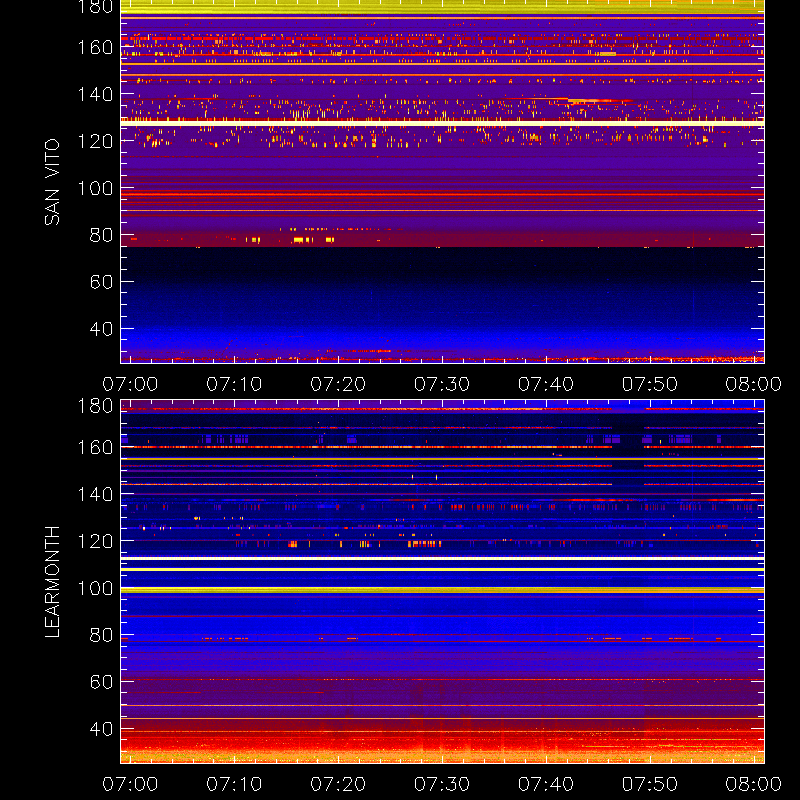Click Learmonth plot's 07:40 time label
Image resolution: width=800 pixels, height=800 pixels.
point(546,784)
